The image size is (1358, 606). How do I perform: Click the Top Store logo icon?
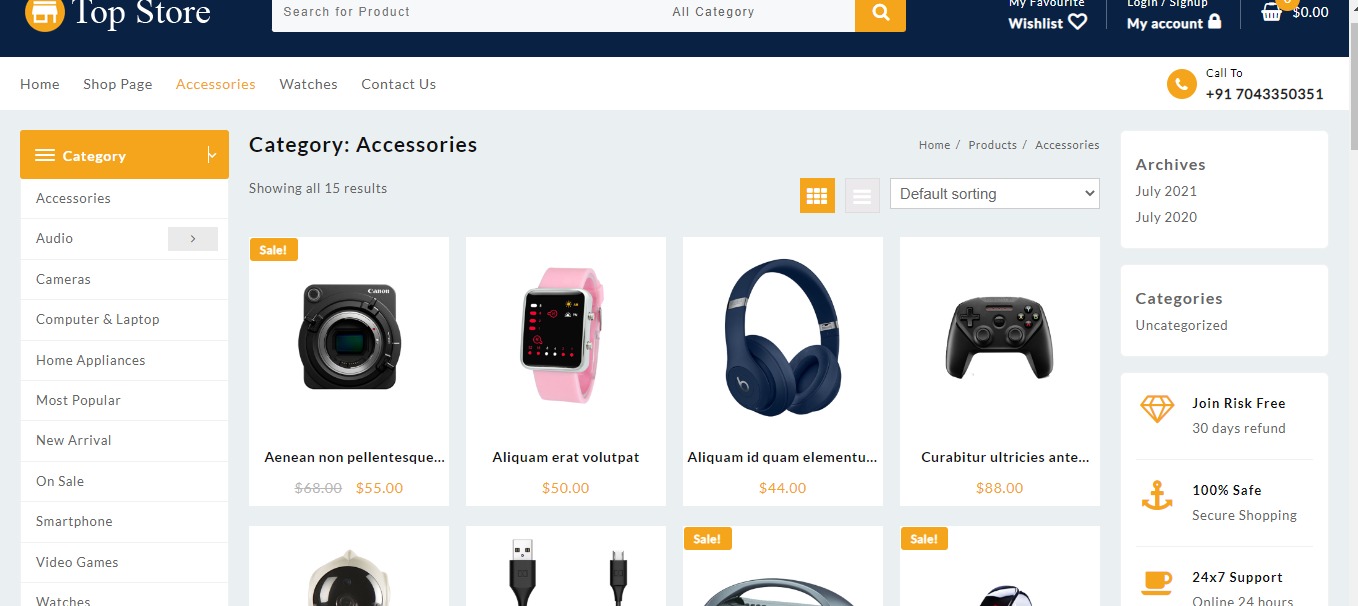coord(44,13)
